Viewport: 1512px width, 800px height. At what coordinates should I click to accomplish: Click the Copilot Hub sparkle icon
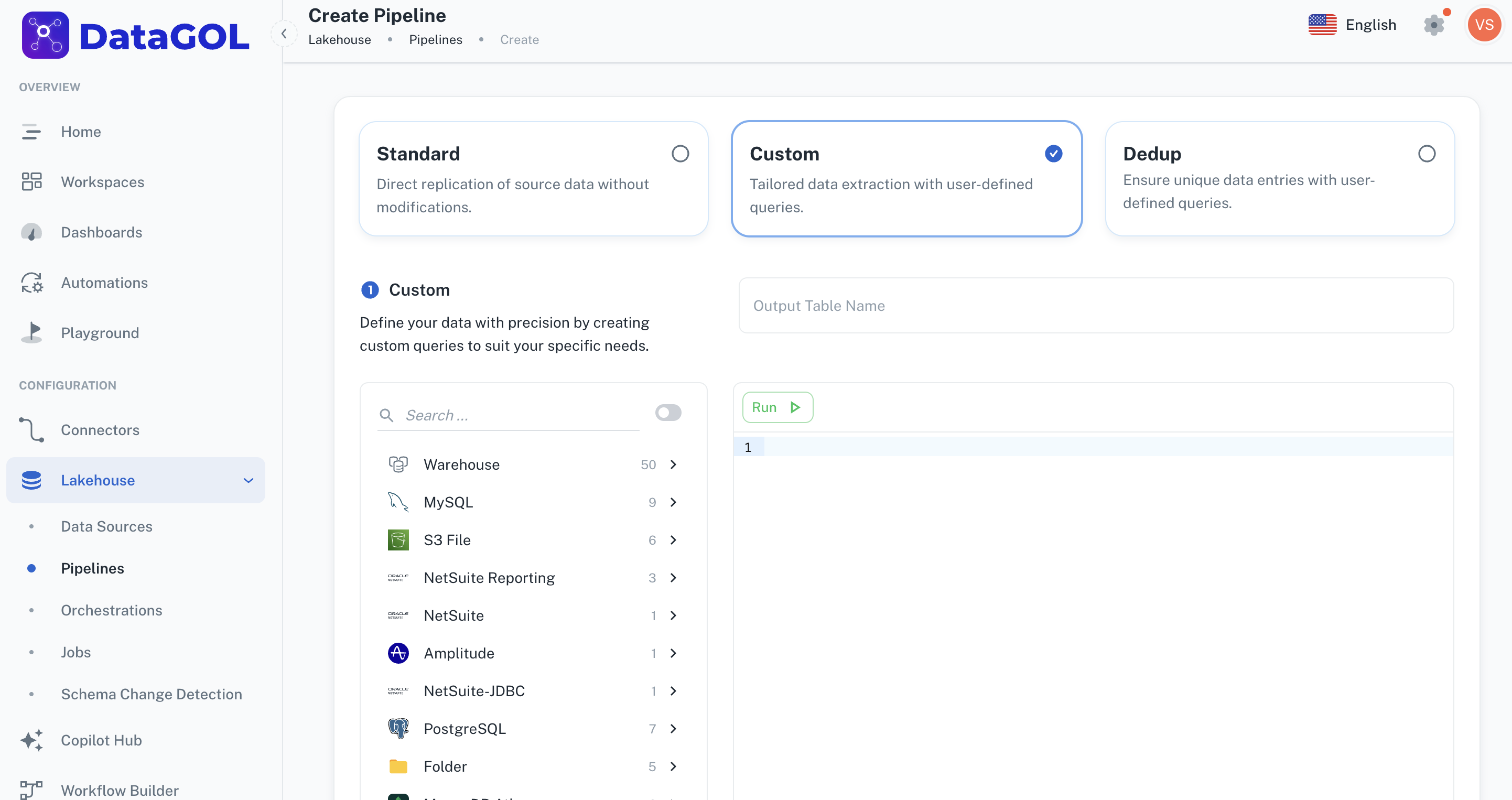[31, 740]
